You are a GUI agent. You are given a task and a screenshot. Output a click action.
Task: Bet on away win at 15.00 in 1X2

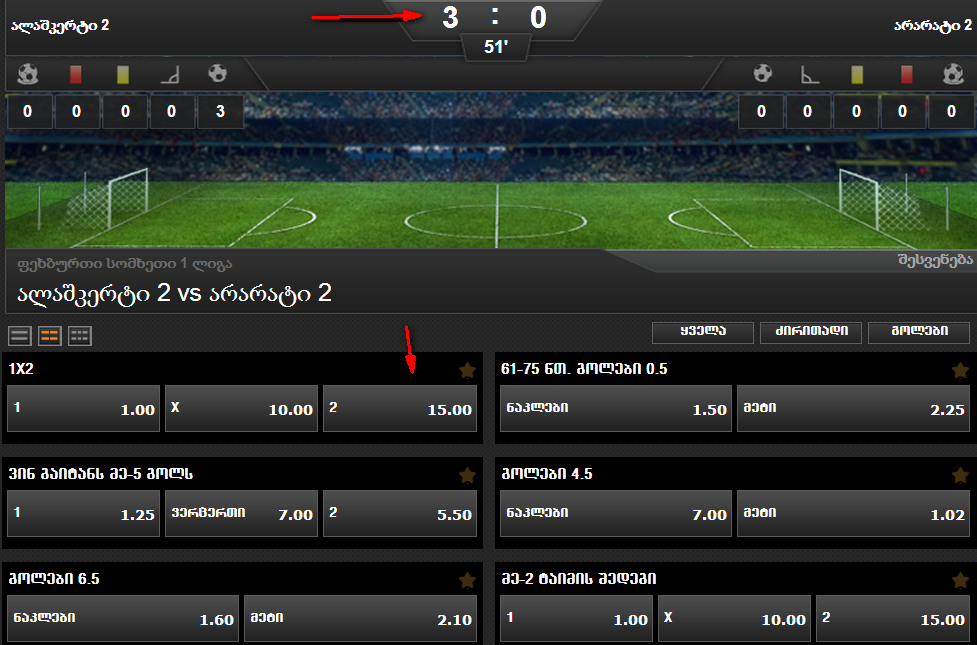[x=400, y=408]
